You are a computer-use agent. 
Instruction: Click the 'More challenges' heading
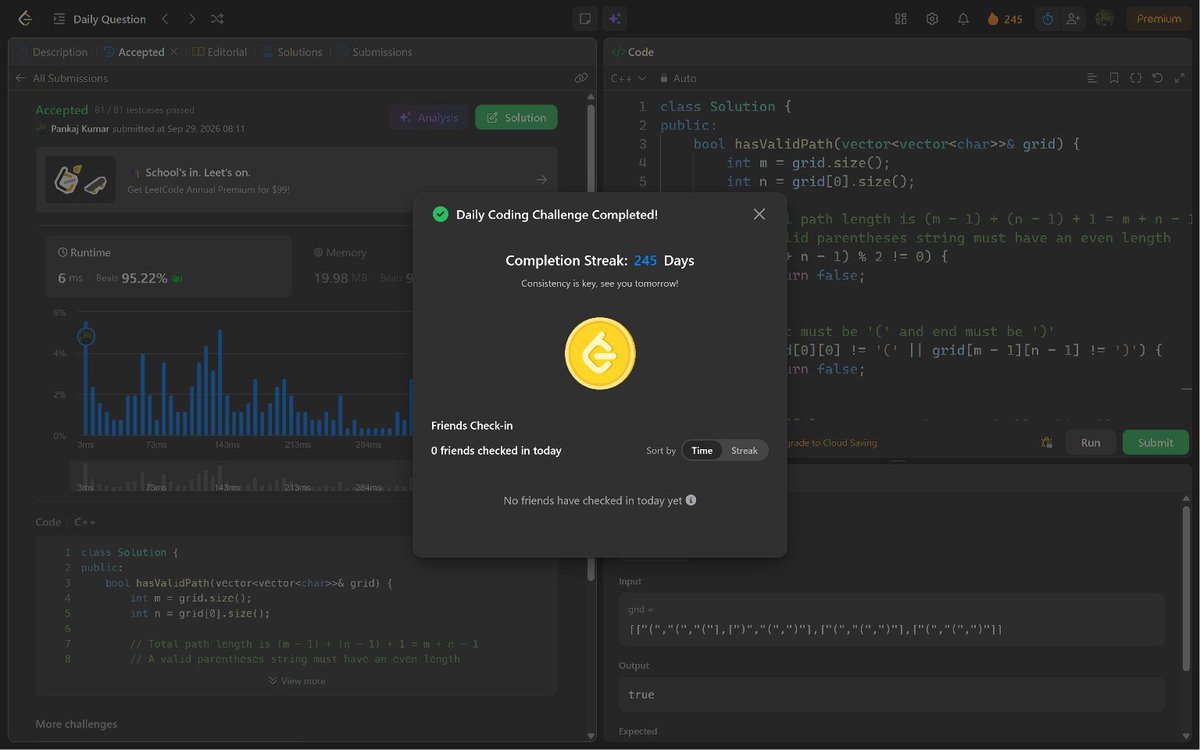pyautogui.click(x=76, y=724)
